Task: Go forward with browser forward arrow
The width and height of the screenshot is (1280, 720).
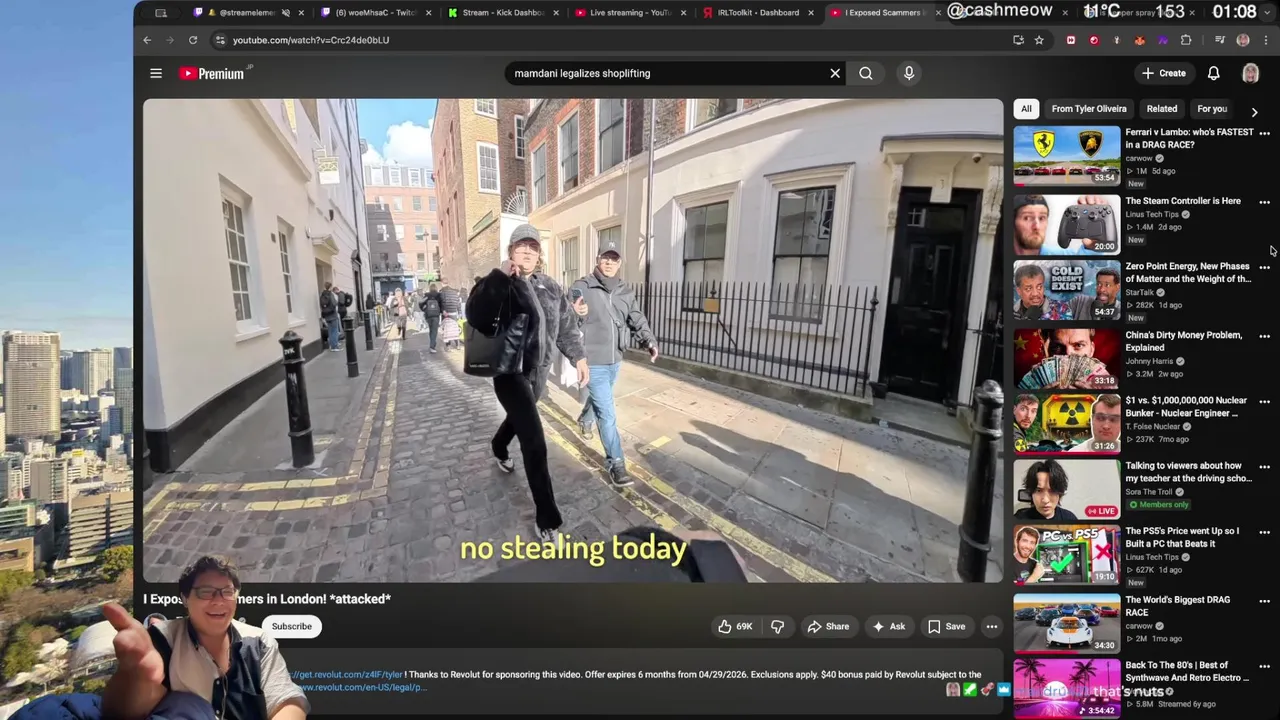Action: pos(170,40)
